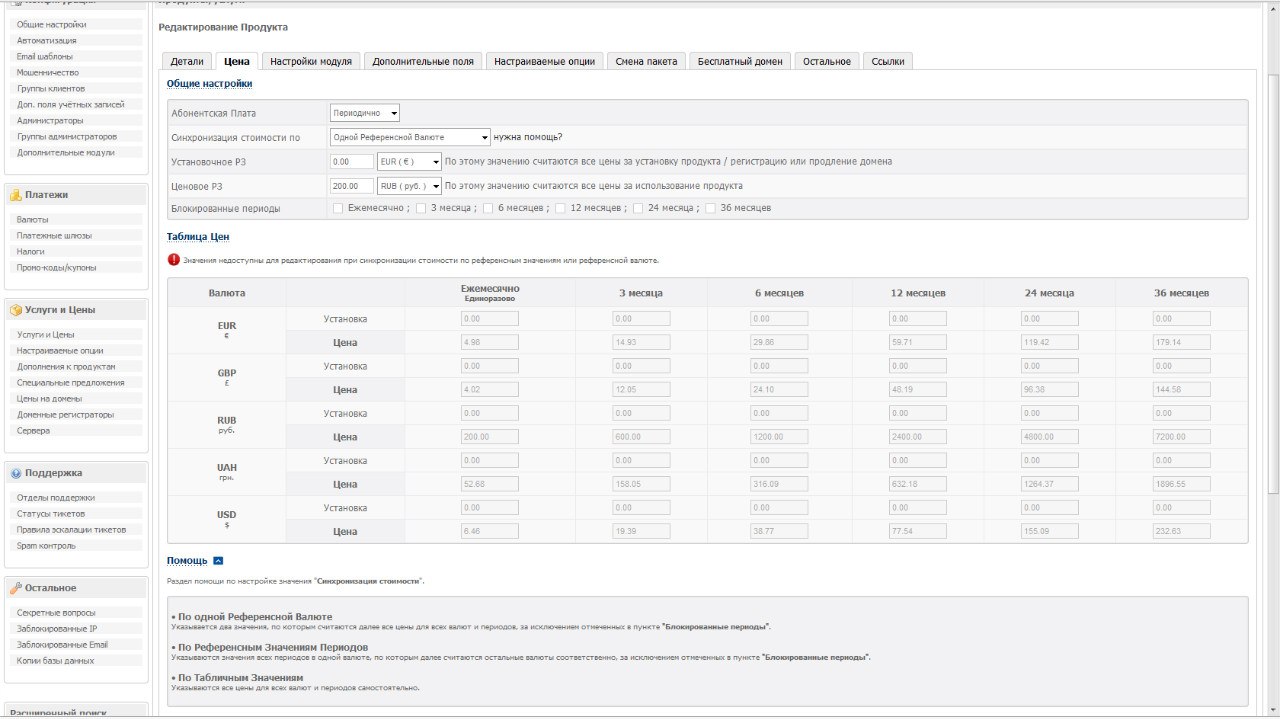Toggle the 12 месяцев blocked period checkbox
Image resolution: width=1280 pixels, height=719 pixels.
(560, 208)
